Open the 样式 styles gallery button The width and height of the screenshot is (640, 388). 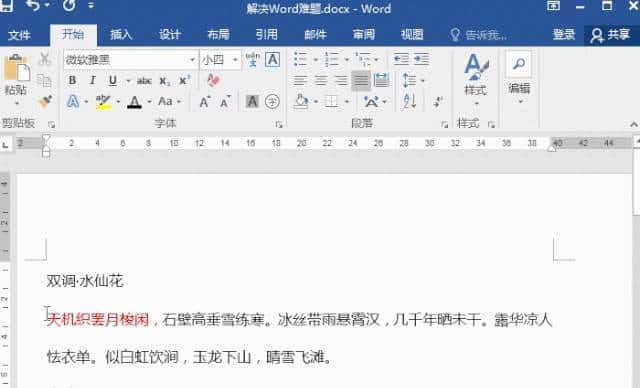pos(476,80)
